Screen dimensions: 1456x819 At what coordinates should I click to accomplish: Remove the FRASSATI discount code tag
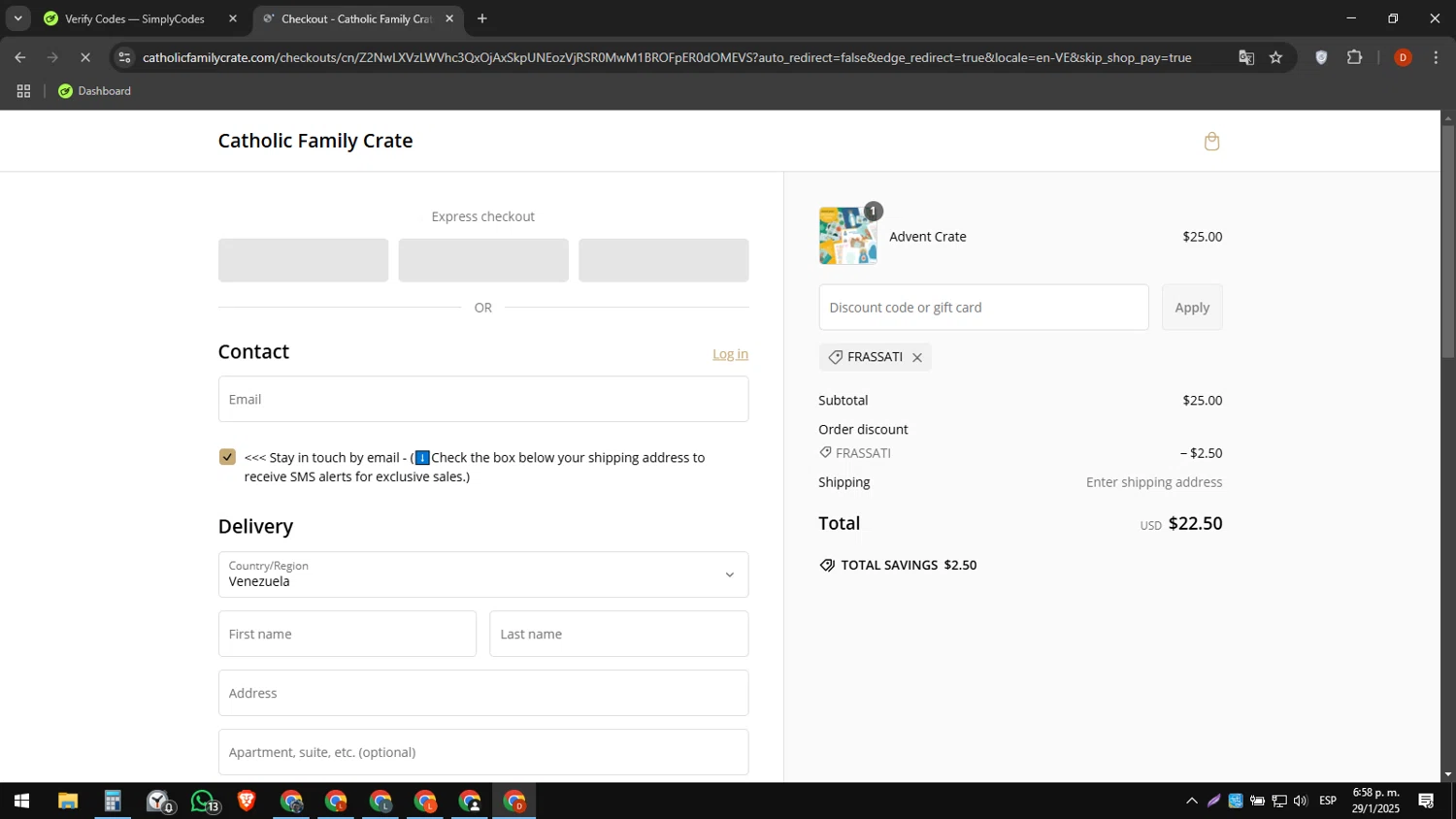pos(916,357)
